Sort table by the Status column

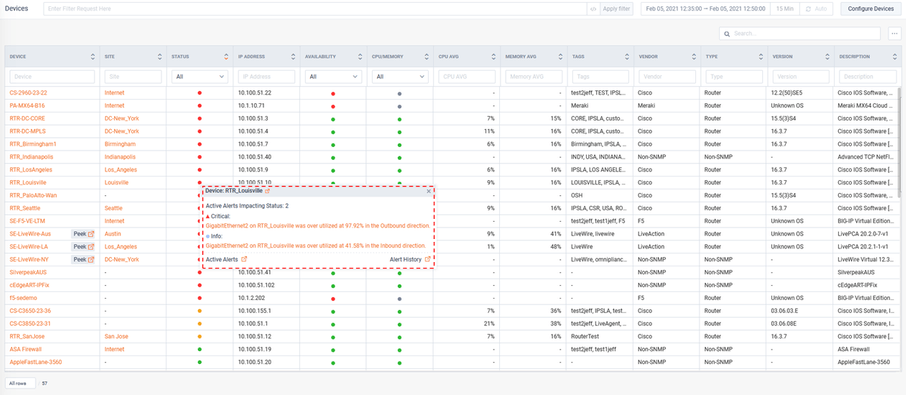(226, 57)
